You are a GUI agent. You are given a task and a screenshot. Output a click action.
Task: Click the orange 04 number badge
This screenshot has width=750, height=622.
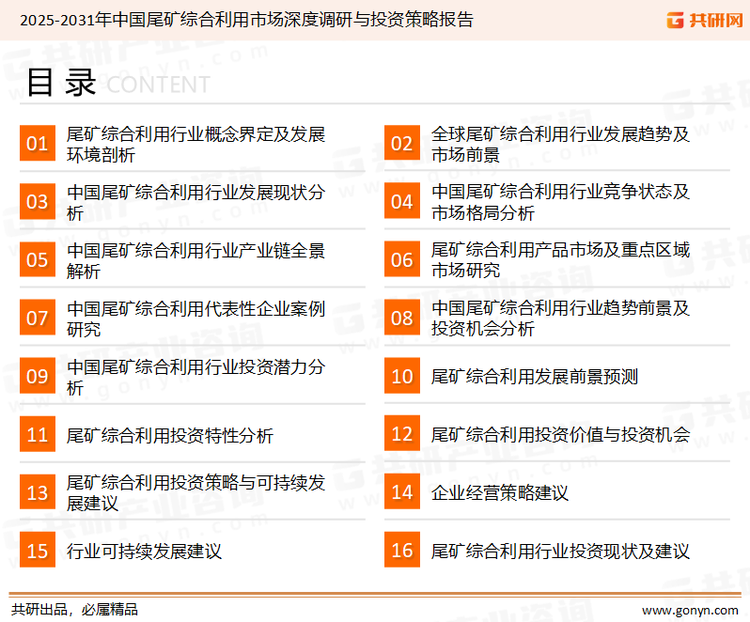coord(402,201)
